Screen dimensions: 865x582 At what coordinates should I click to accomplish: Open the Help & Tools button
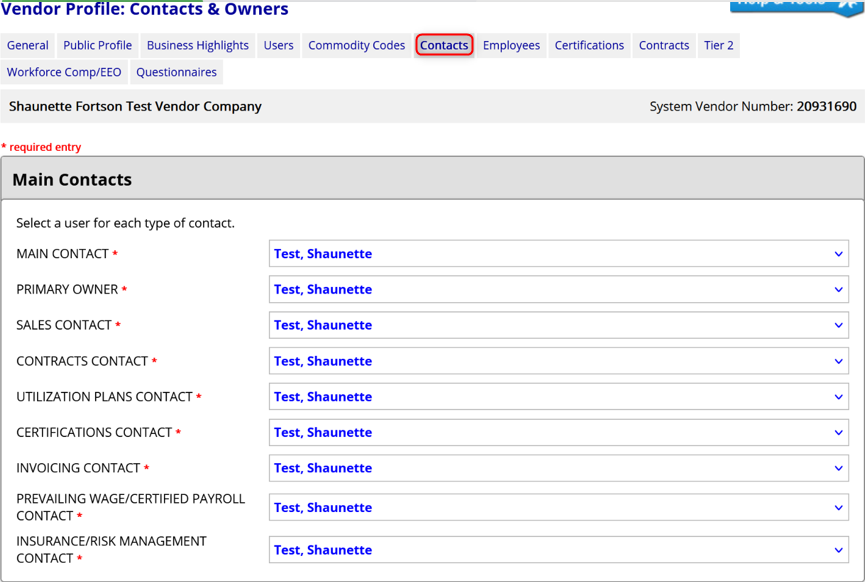click(796, 6)
